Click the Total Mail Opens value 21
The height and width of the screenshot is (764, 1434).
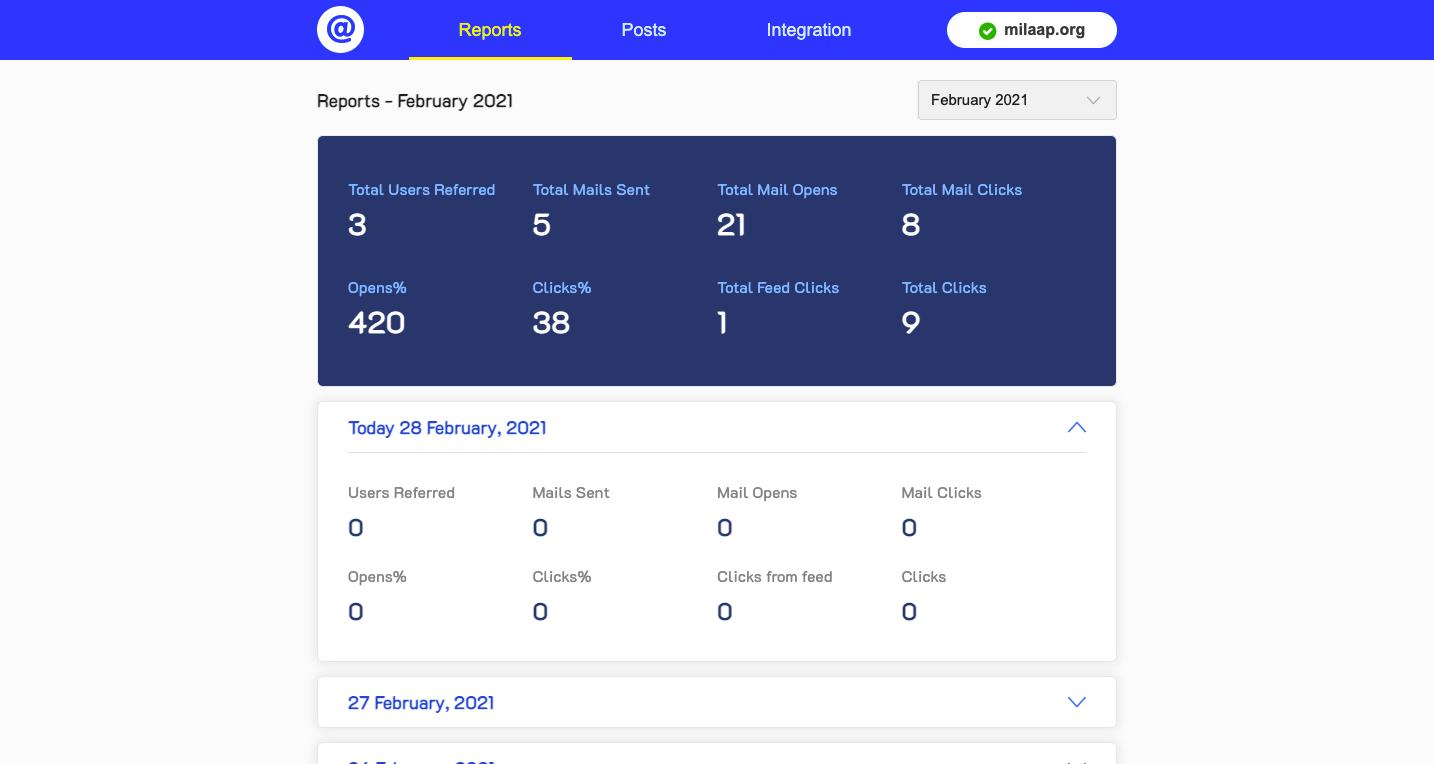(731, 225)
